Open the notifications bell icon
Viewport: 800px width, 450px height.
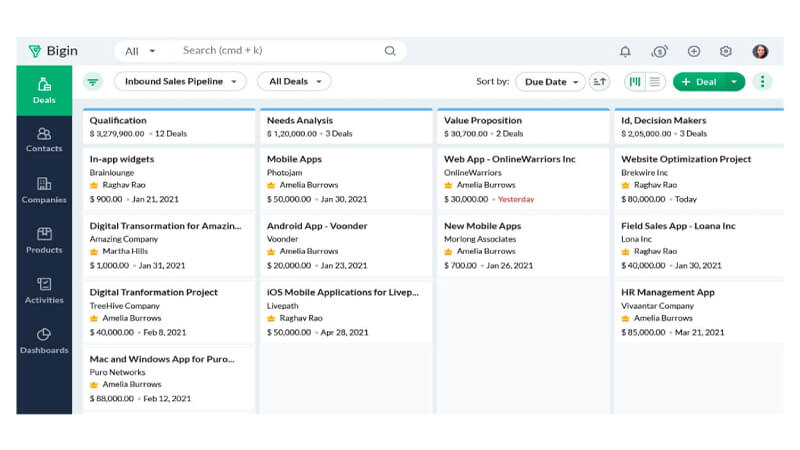point(625,51)
